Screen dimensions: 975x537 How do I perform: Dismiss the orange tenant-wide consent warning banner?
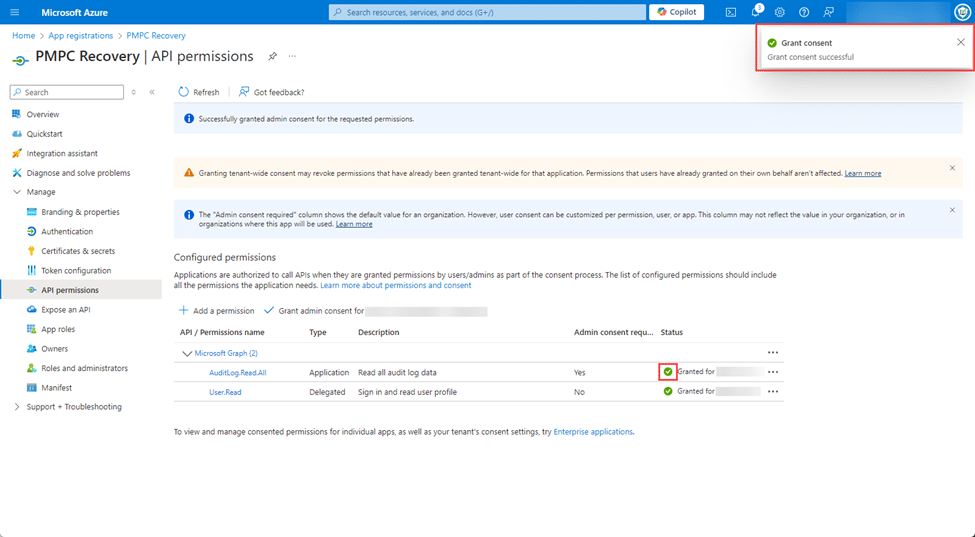tap(952, 168)
